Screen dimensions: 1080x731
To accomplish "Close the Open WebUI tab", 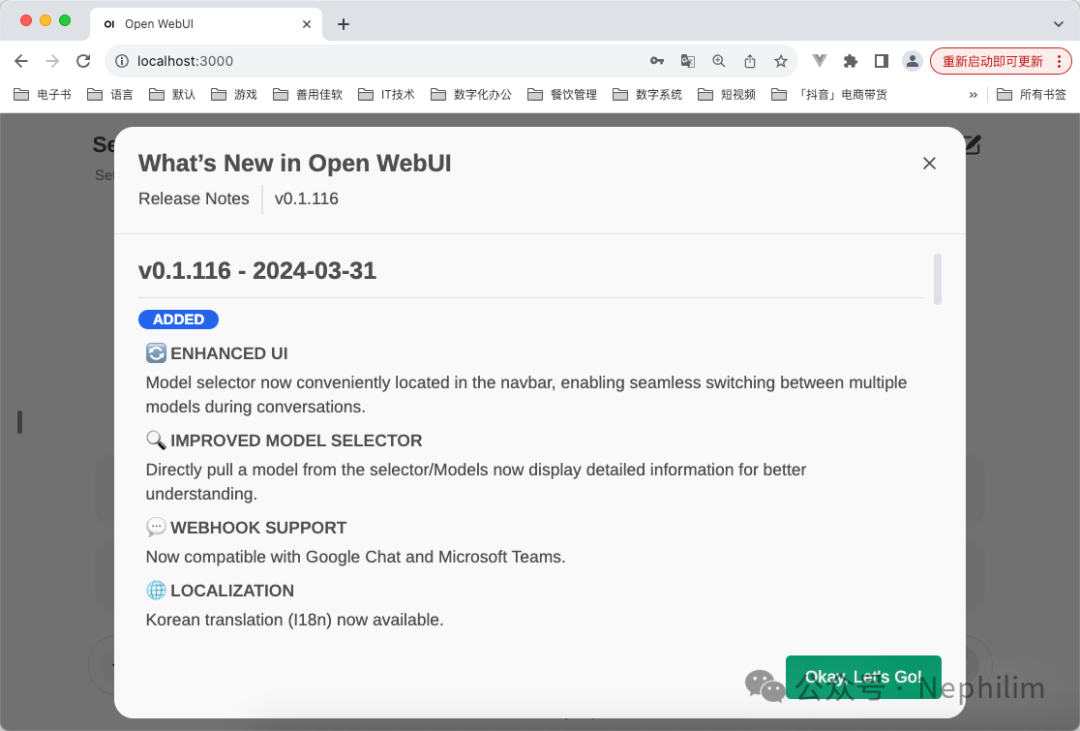I will (307, 24).
